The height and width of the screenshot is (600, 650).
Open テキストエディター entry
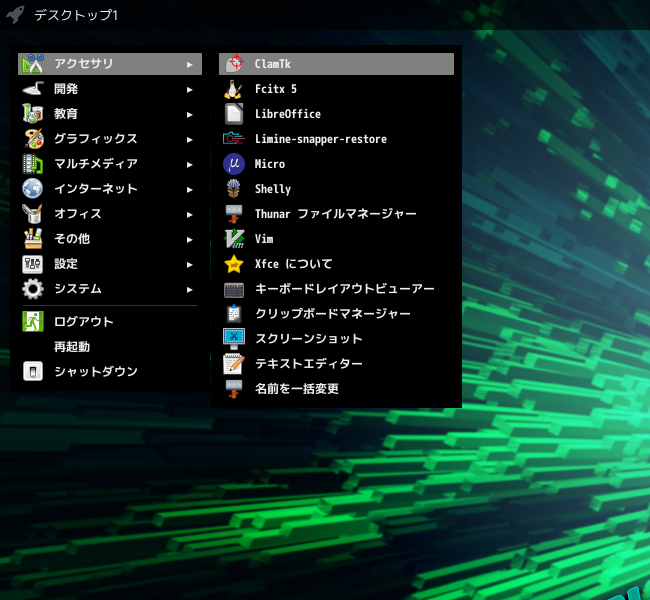click(x=336, y=364)
